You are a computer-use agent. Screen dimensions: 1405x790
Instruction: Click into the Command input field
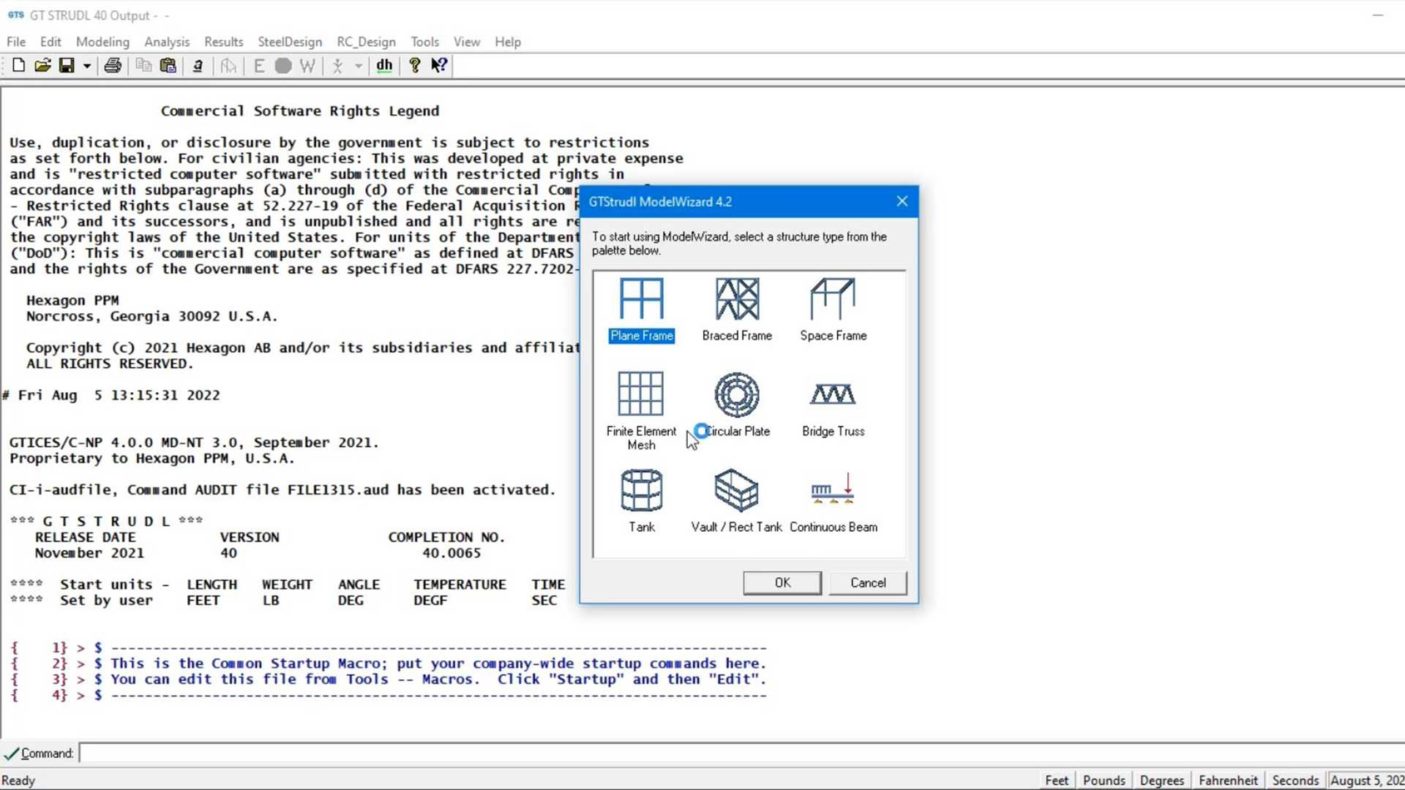(700, 753)
